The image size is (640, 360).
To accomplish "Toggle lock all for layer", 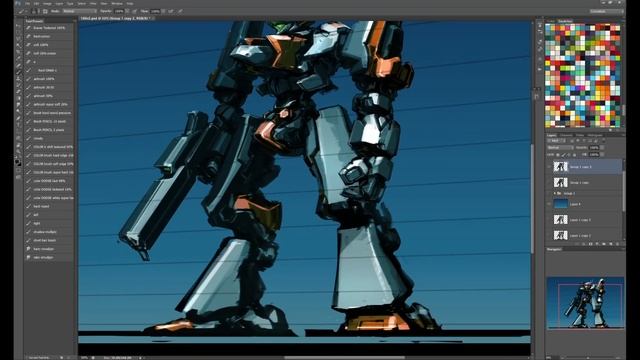I will click(x=575, y=155).
